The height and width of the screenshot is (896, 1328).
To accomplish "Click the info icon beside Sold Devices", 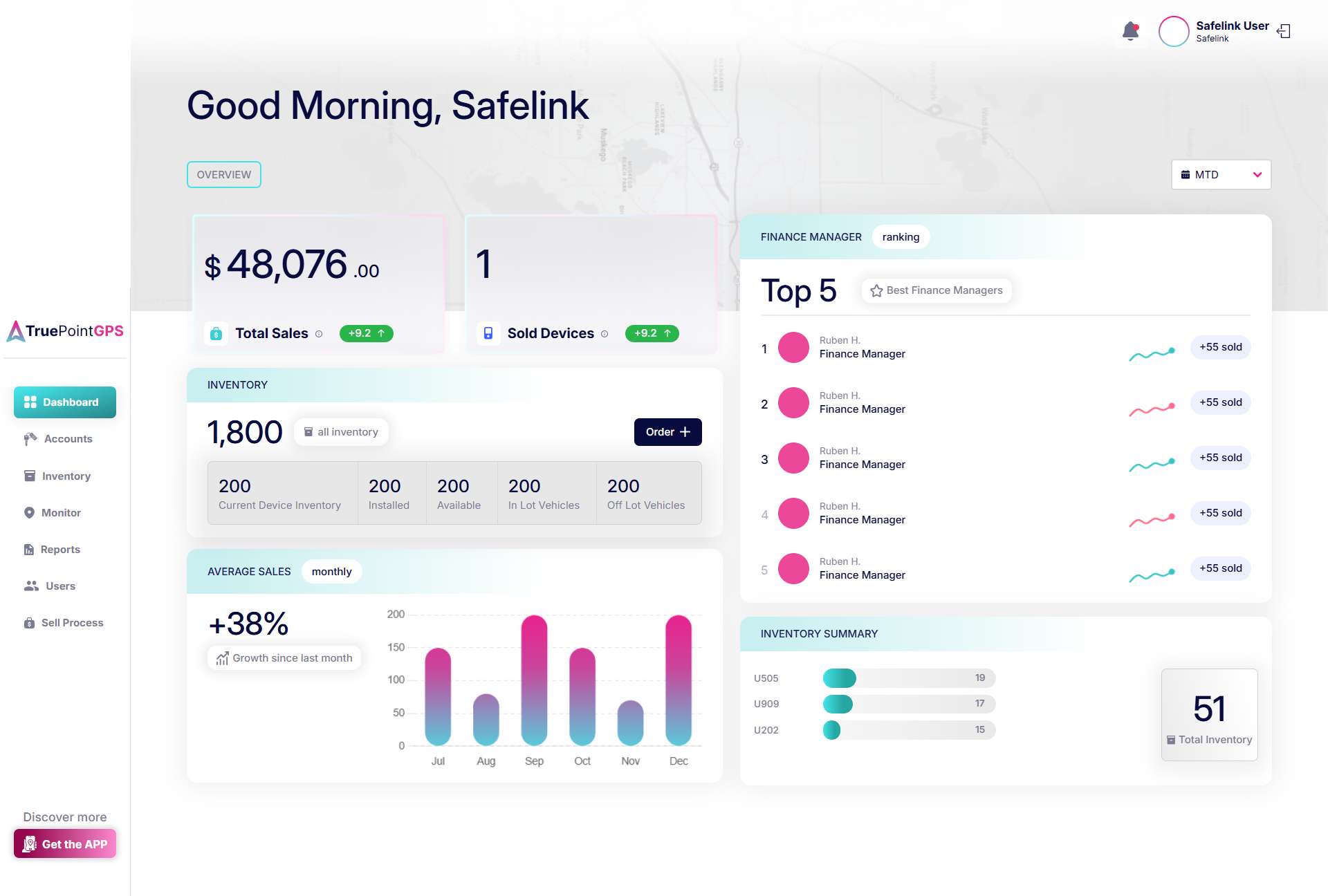I will pyautogui.click(x=605, y=333).
